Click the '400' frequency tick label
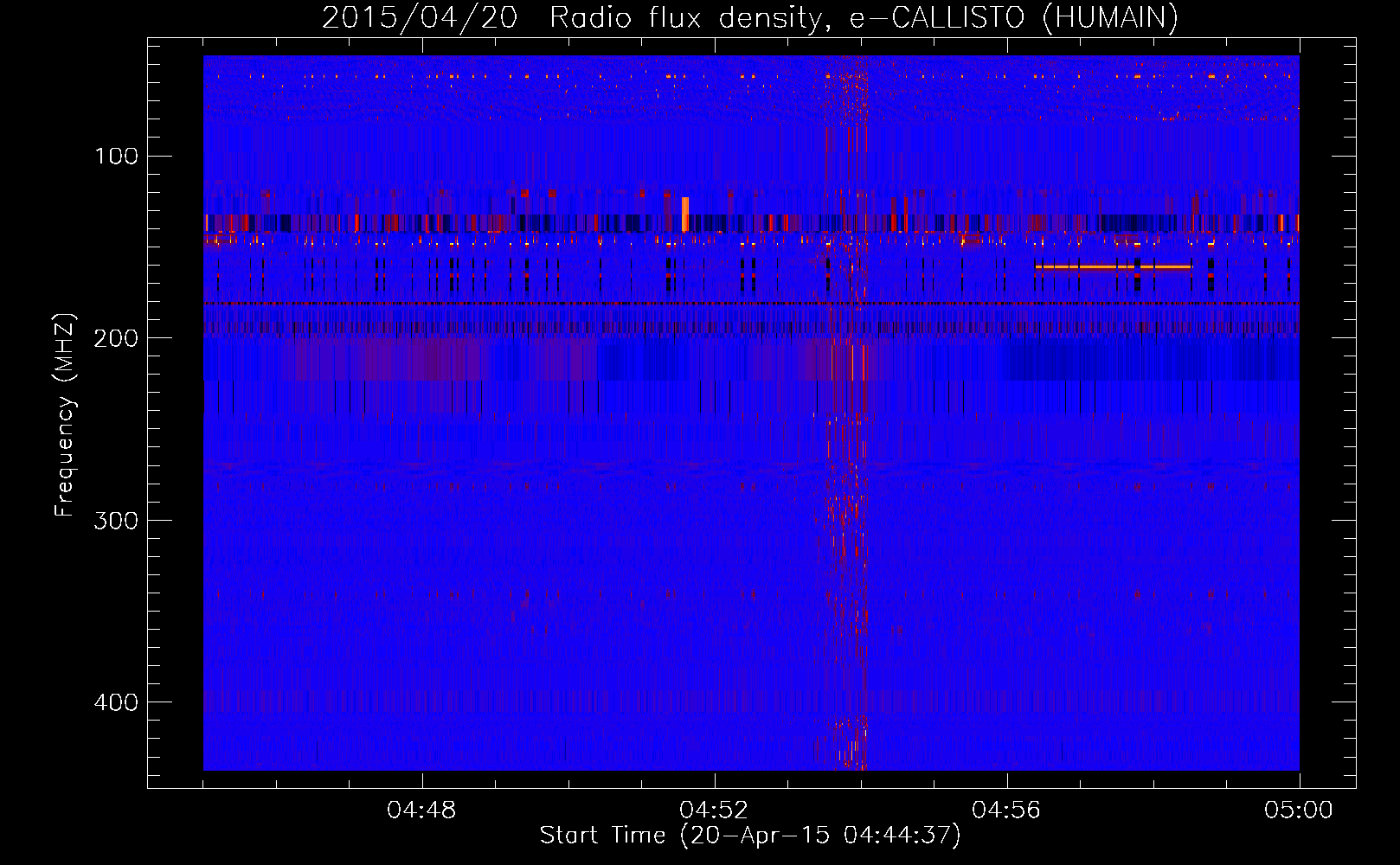 [116, 702]
